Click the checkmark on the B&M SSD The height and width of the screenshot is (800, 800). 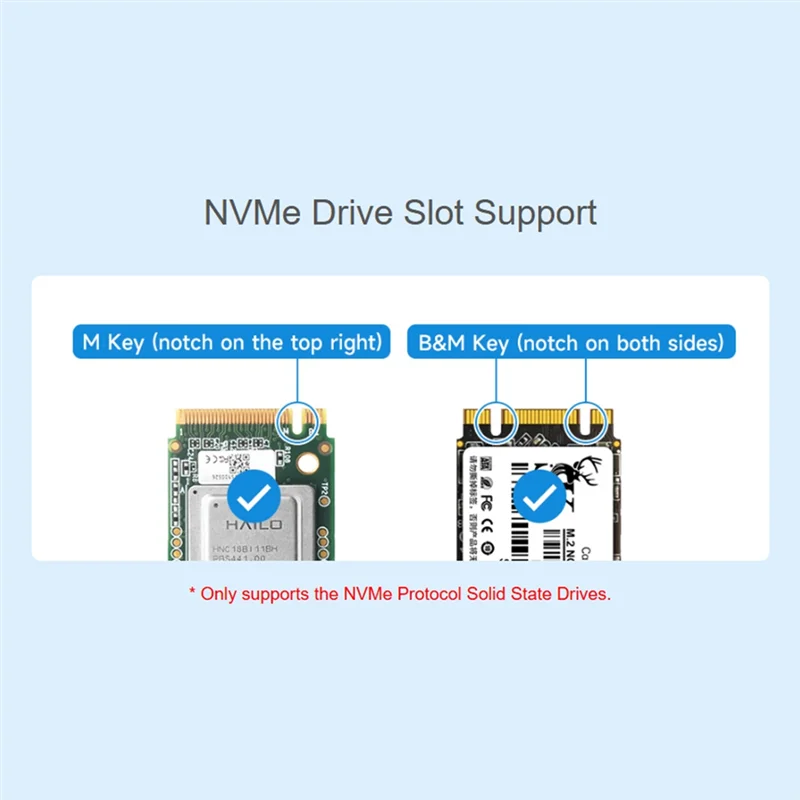tap(539, 496)
